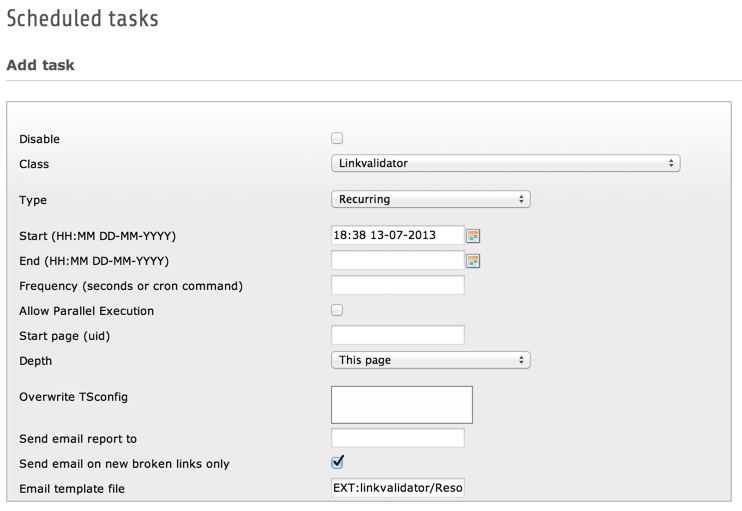Click the Send email on new broken links label
The width and height of the screenshot is (742, 511).
pyautogui.click(x=124, y=464)
